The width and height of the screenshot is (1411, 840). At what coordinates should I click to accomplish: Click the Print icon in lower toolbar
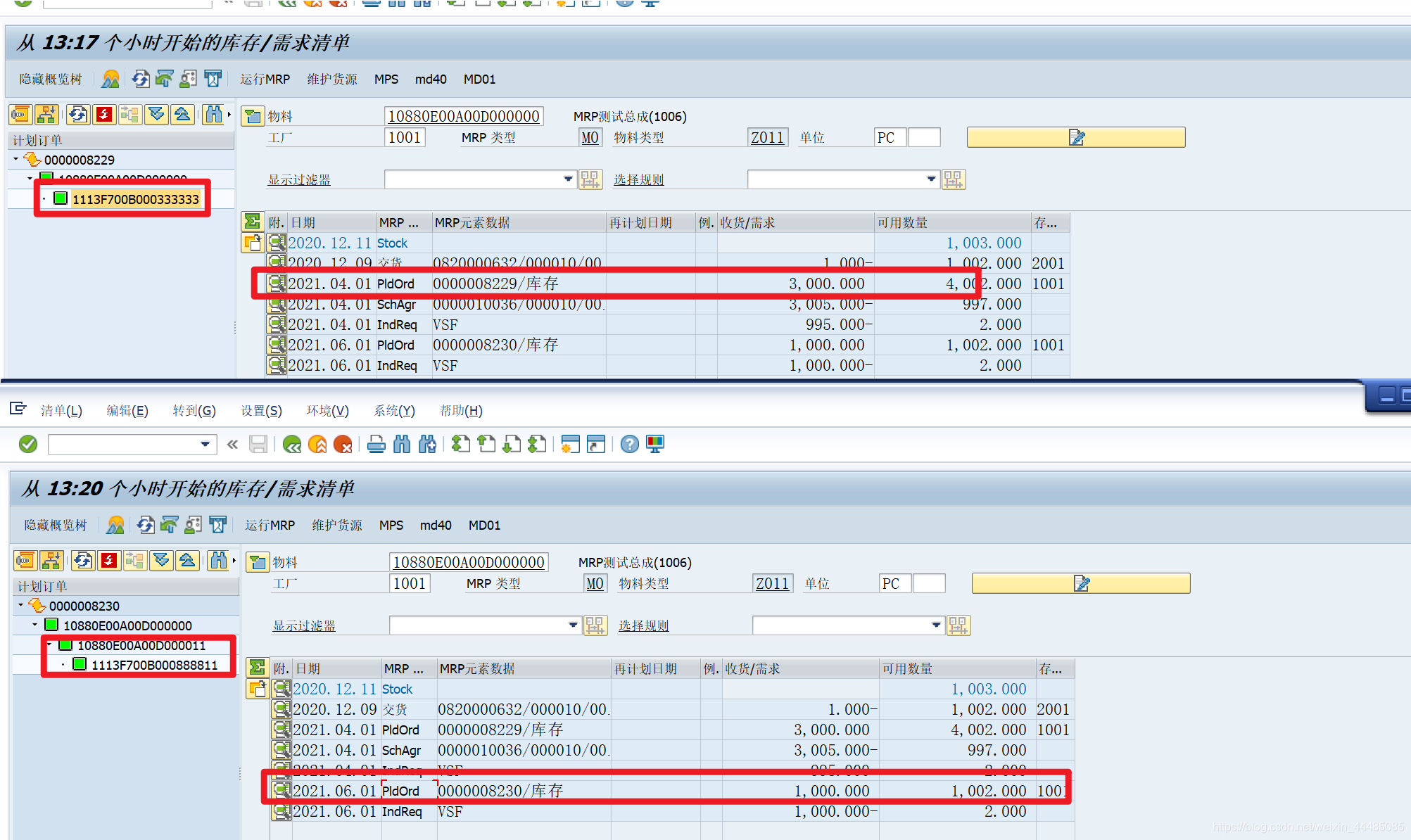click(377, 444)
